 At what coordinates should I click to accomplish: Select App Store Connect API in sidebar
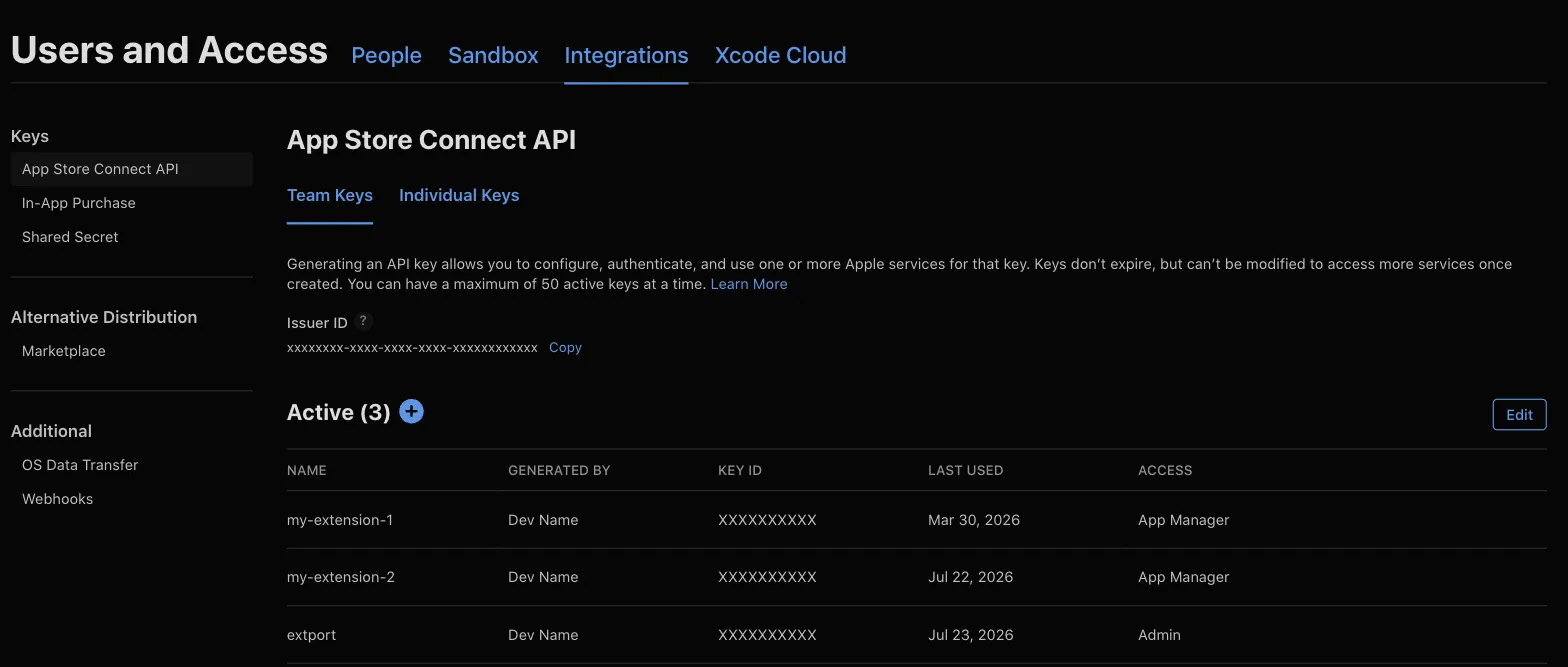pos(132,169)
